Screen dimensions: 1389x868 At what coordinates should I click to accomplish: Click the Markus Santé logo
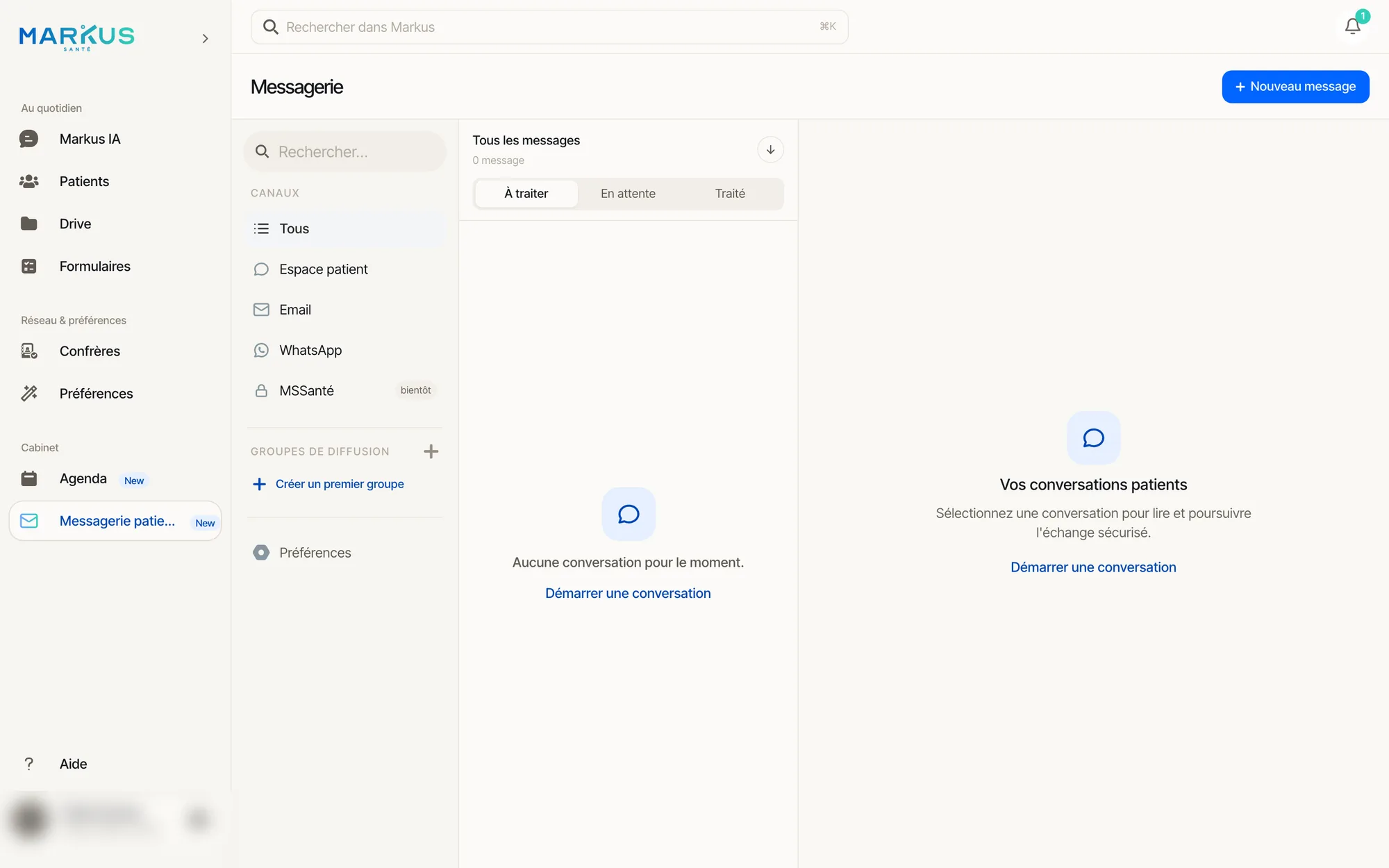pyautogui.click(x=76, y=37)
